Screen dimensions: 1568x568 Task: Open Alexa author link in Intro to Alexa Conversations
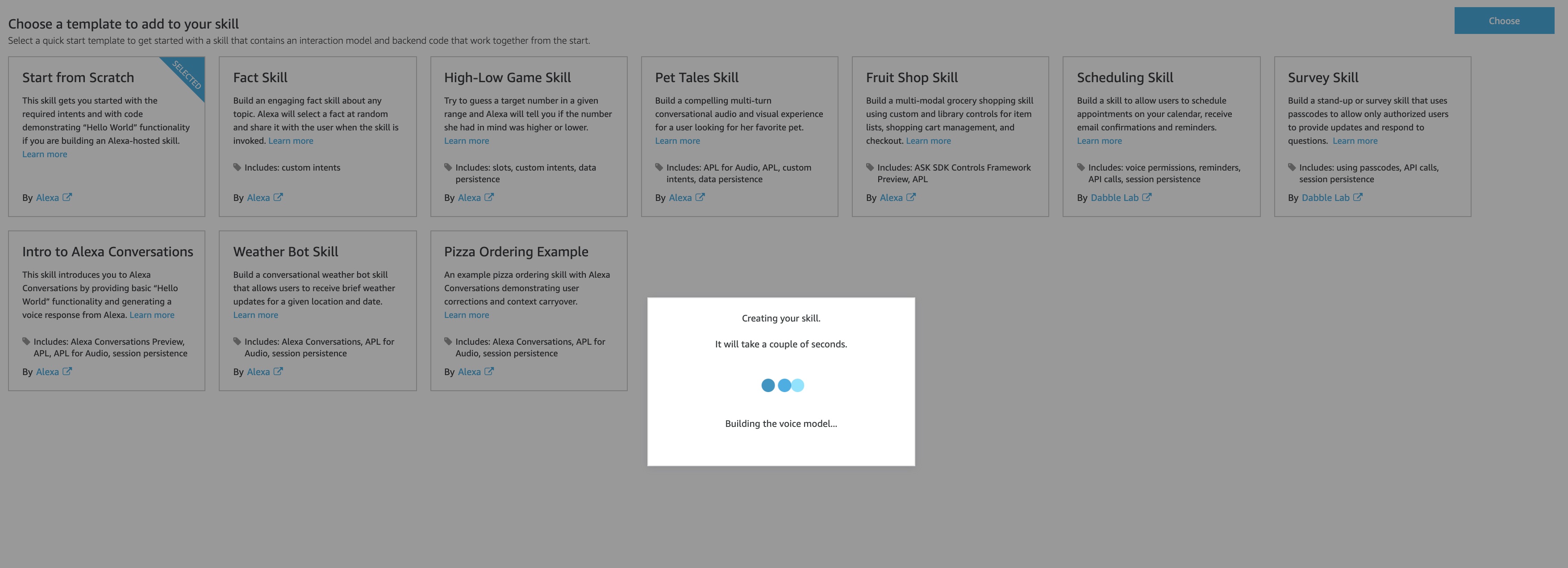point(47,372)
